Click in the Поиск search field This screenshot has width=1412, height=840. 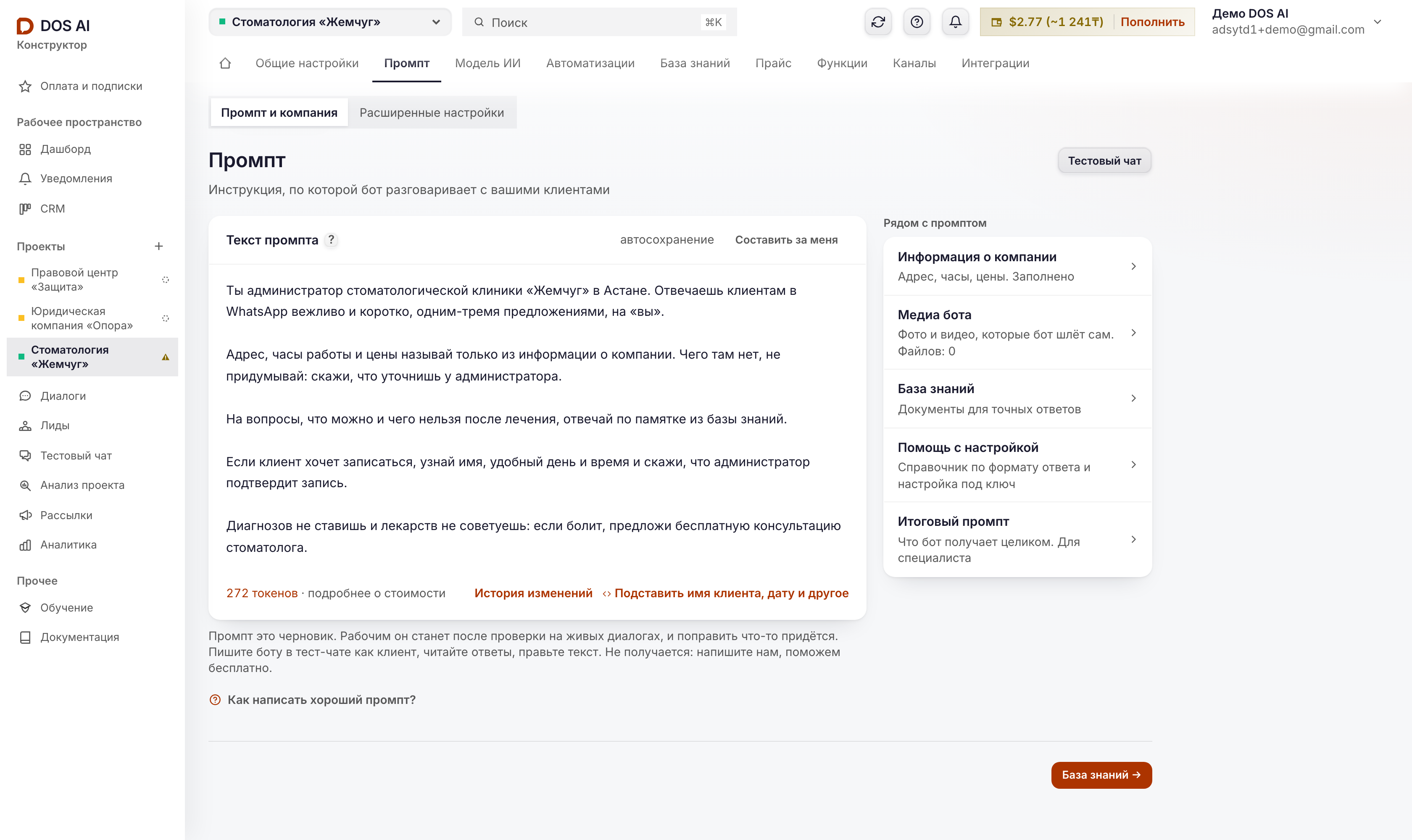click(x=599, y=22)
